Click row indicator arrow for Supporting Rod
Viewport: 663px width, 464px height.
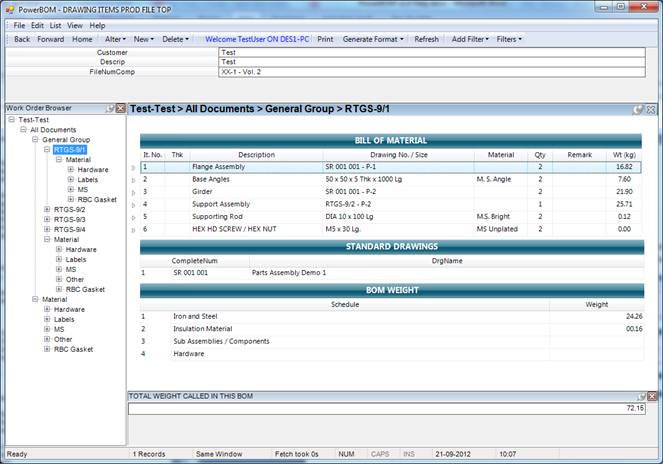pos(134,216)
